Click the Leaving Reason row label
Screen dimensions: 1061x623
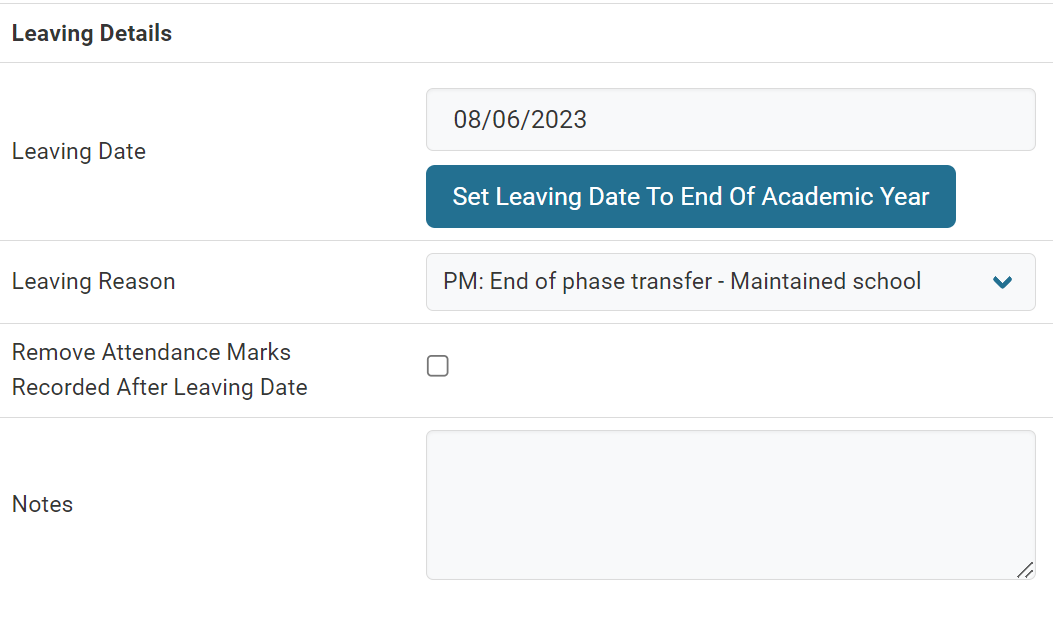point(93,282)
